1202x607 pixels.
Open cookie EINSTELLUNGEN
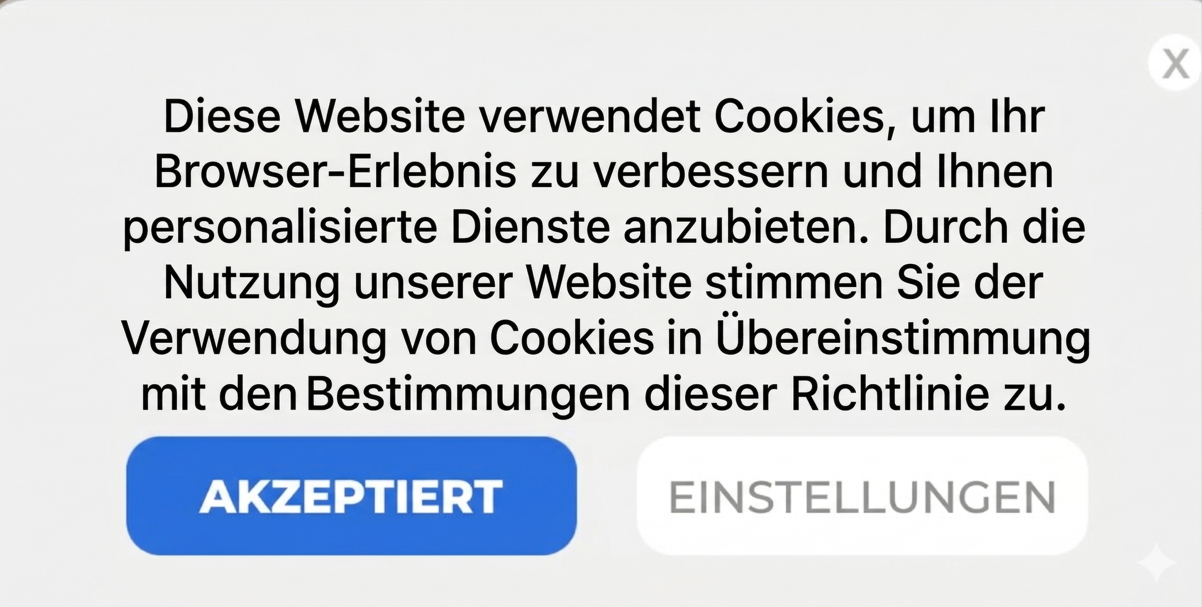[862, 496]
